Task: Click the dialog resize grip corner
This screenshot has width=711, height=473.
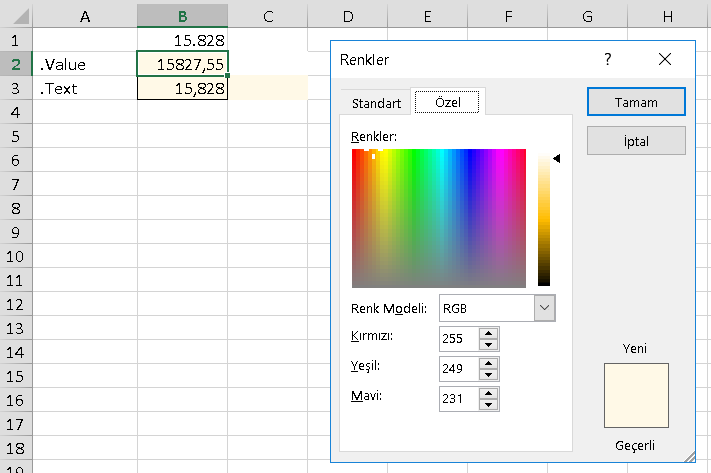Action: tap(689, 457)
